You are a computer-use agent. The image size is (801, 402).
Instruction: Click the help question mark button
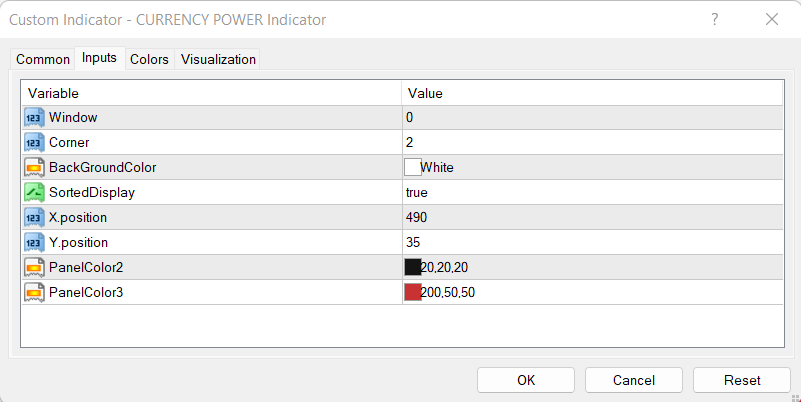[715, 19]
